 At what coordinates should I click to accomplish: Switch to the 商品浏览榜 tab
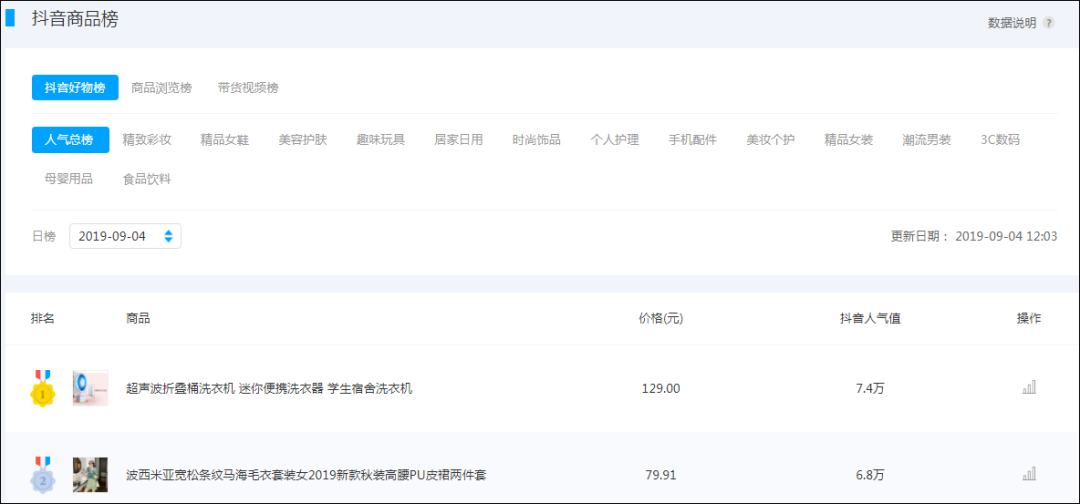(x=161, y=87)
